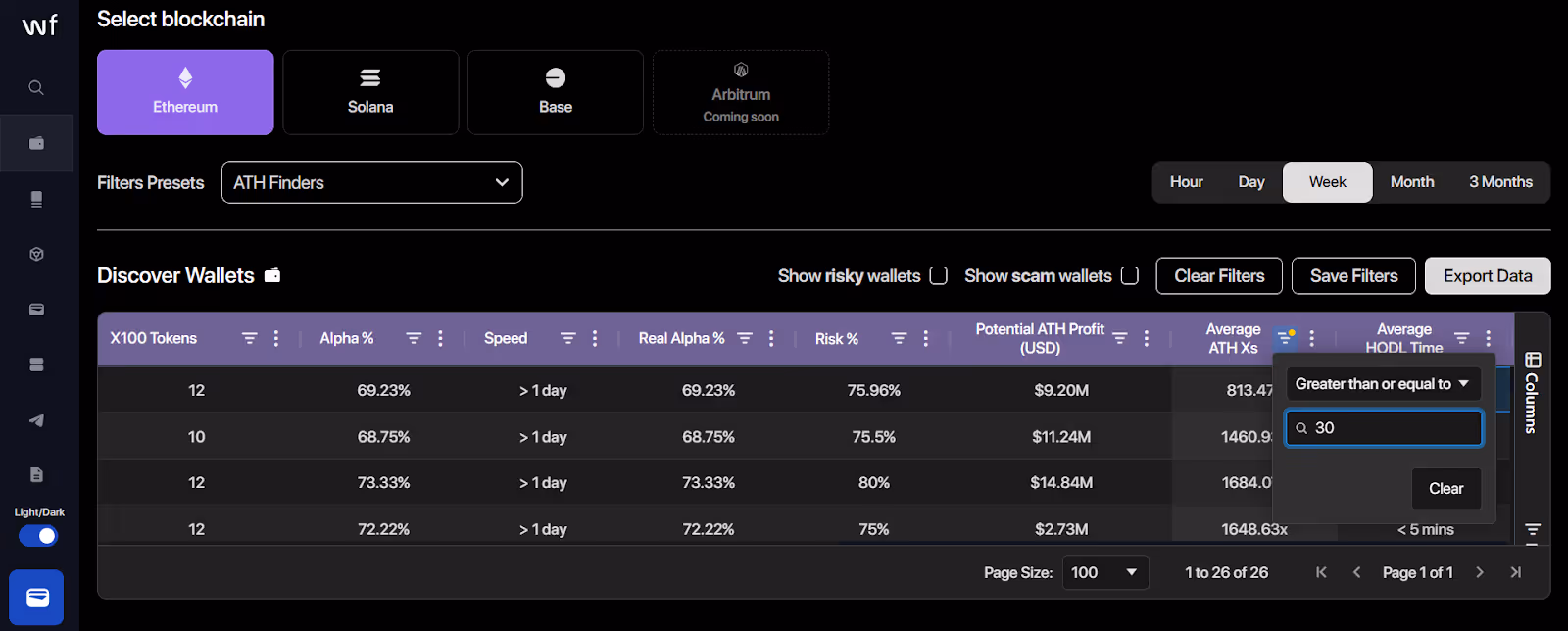The image size is (1568, 631).
Task: Click the search icon in sidebar
Action: [36, 87]
